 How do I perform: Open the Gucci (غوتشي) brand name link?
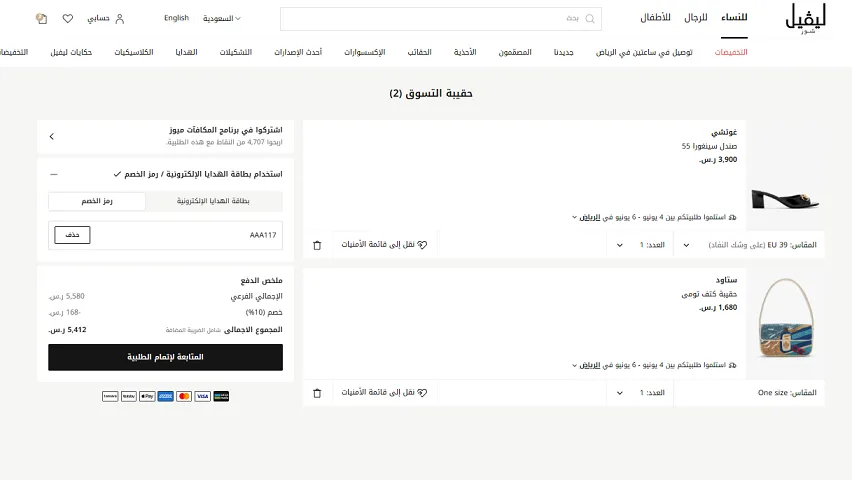click(x=724, y=132)
